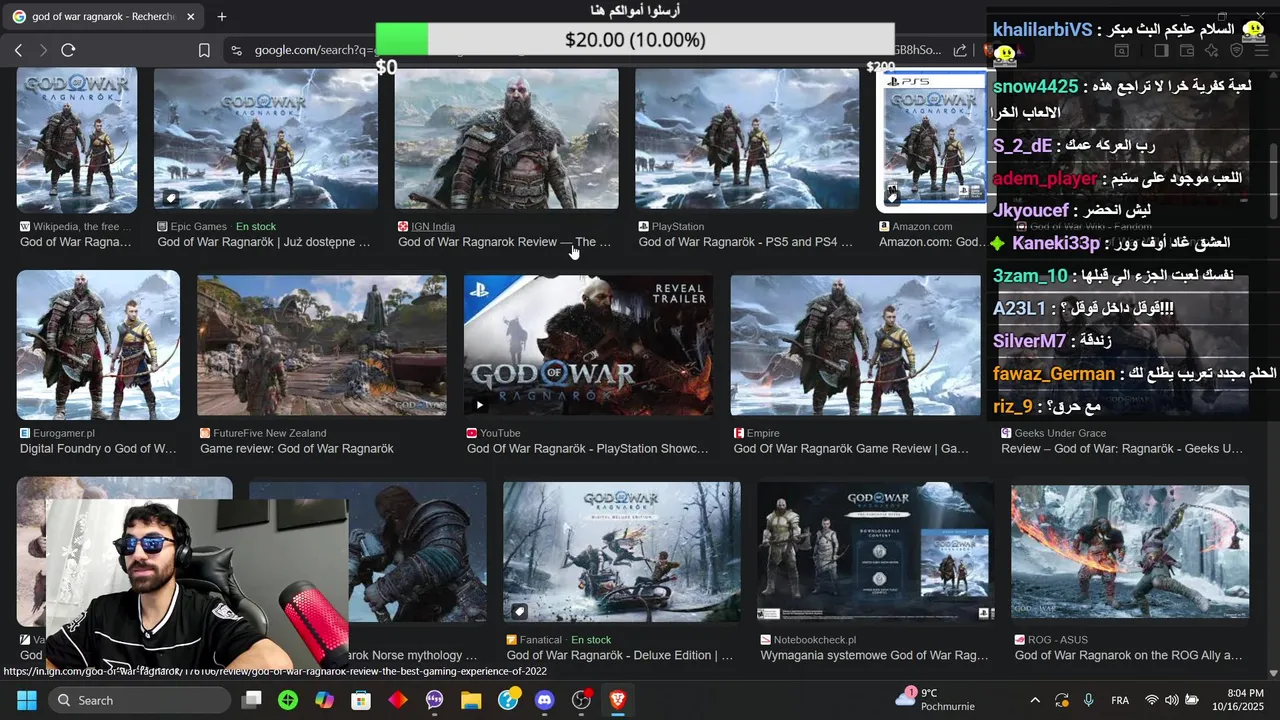This screenshot has height=720, width=1280.
Task: Open the PlayStation PS5 and PS4 image
Action: (747, 139)
